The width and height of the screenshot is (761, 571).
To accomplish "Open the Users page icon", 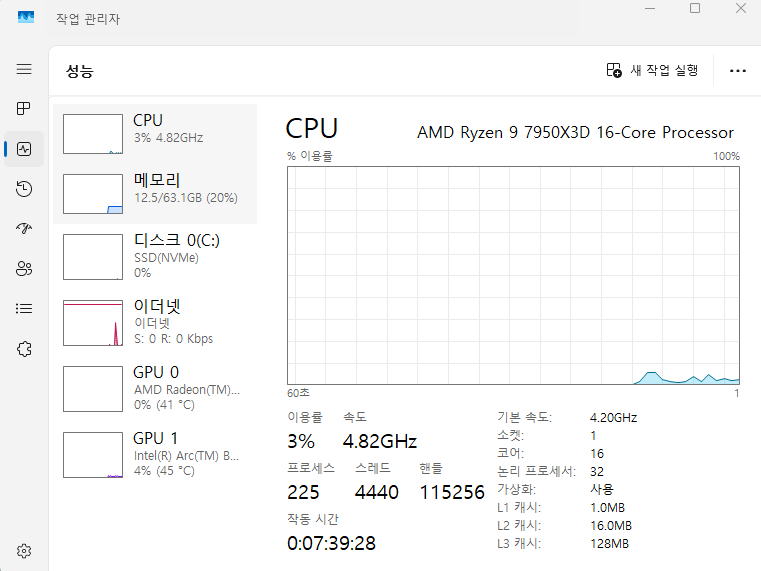I will tap(24, 268).
